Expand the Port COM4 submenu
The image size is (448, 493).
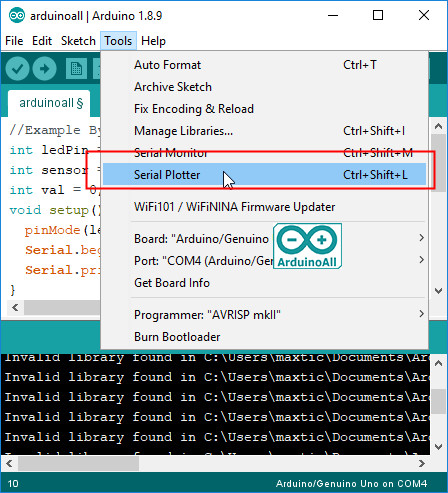coord(264,260)
